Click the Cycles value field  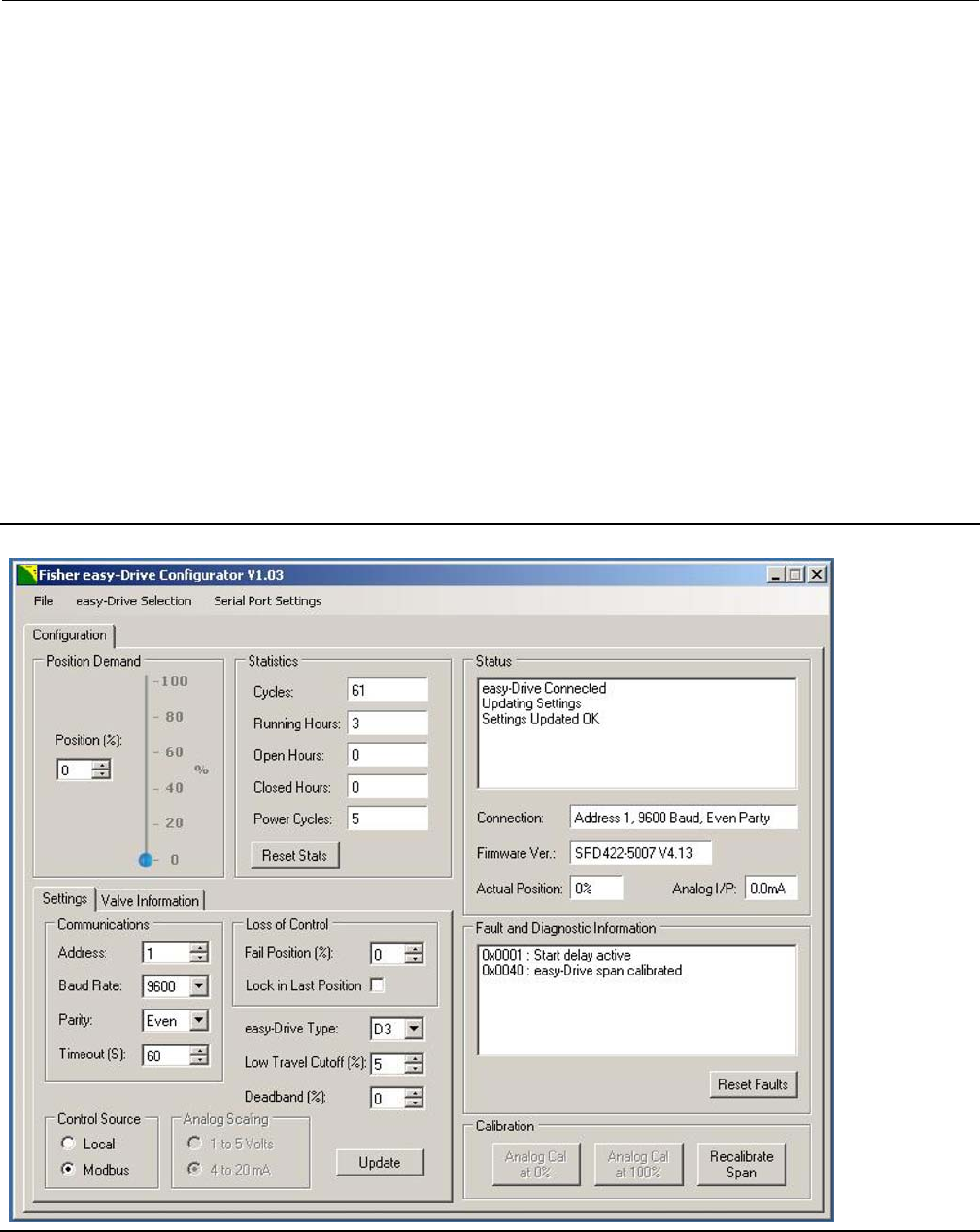pos(388,691)
